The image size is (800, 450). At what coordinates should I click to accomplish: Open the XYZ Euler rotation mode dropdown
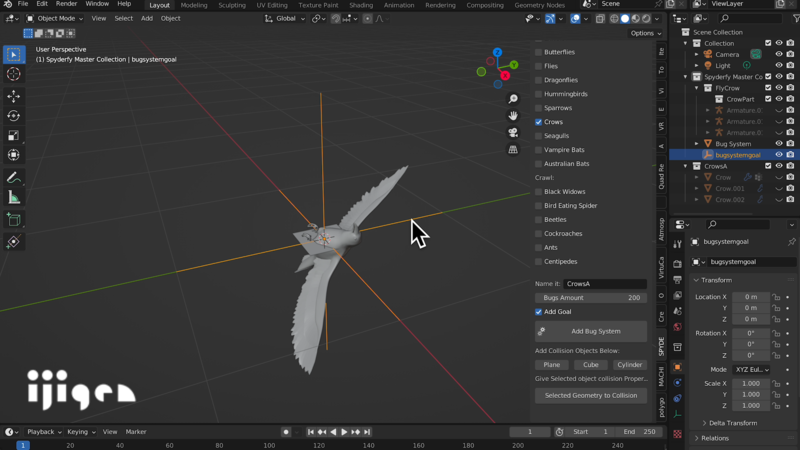(x=752, y=369)
